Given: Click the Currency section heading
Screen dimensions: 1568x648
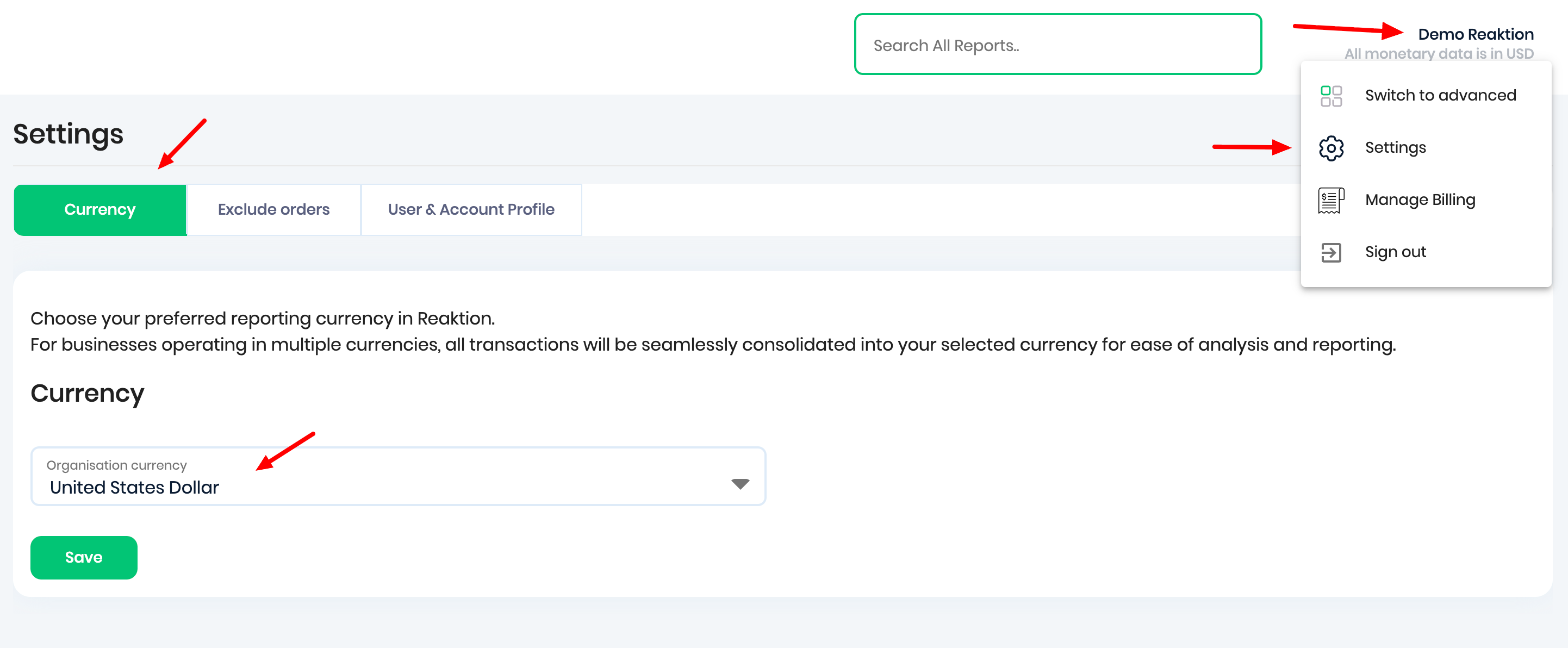Looking at the screenshot, I should tap(87, 393).
